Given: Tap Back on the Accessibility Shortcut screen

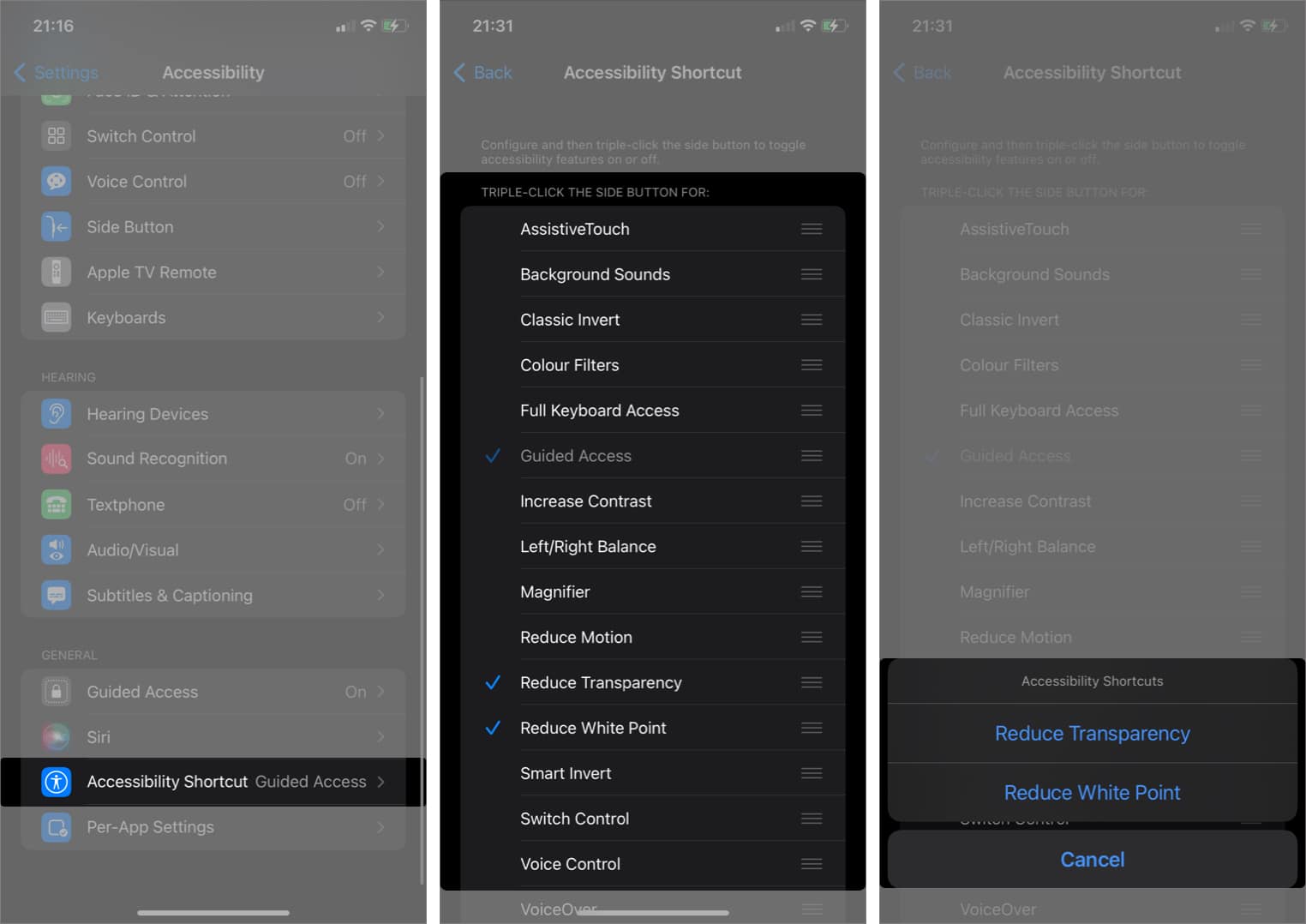Looking at the screenshot, I should coord(483,73).
